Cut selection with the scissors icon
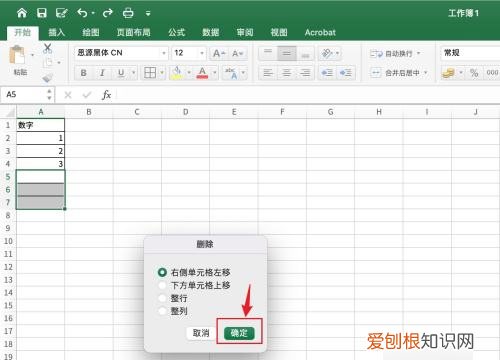500x360 pixels. point(48,48)
